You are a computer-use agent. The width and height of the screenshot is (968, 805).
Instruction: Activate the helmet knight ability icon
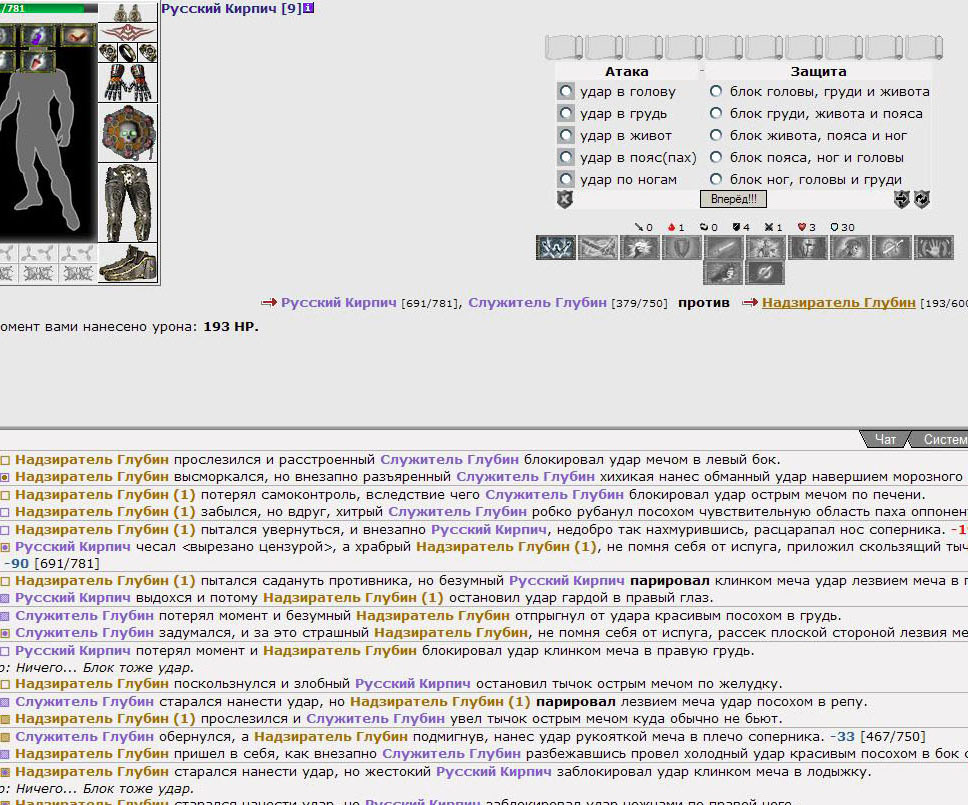click(x=807, y=248)
